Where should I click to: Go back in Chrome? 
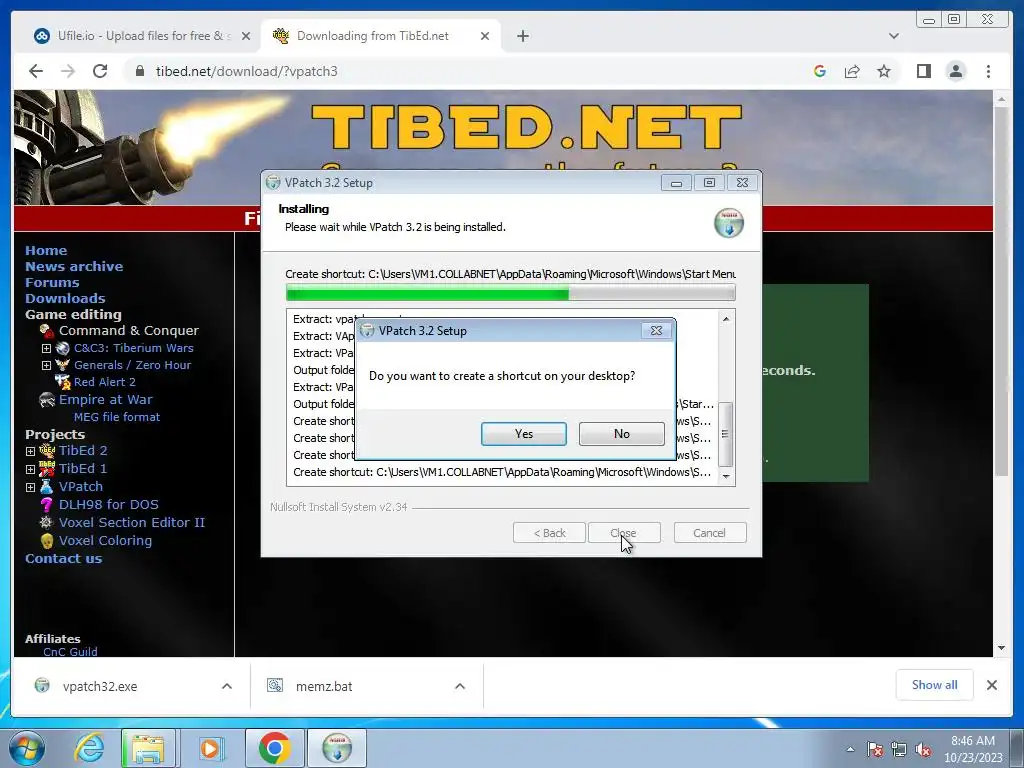(x=36, y=71)
